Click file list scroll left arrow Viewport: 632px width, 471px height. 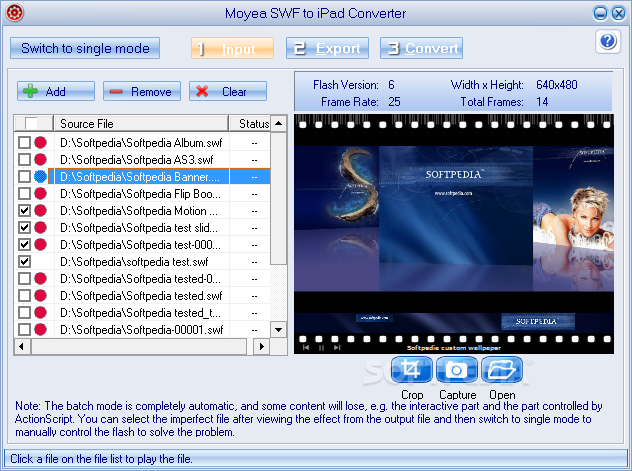pyautogui.click(x=22, y=346)
